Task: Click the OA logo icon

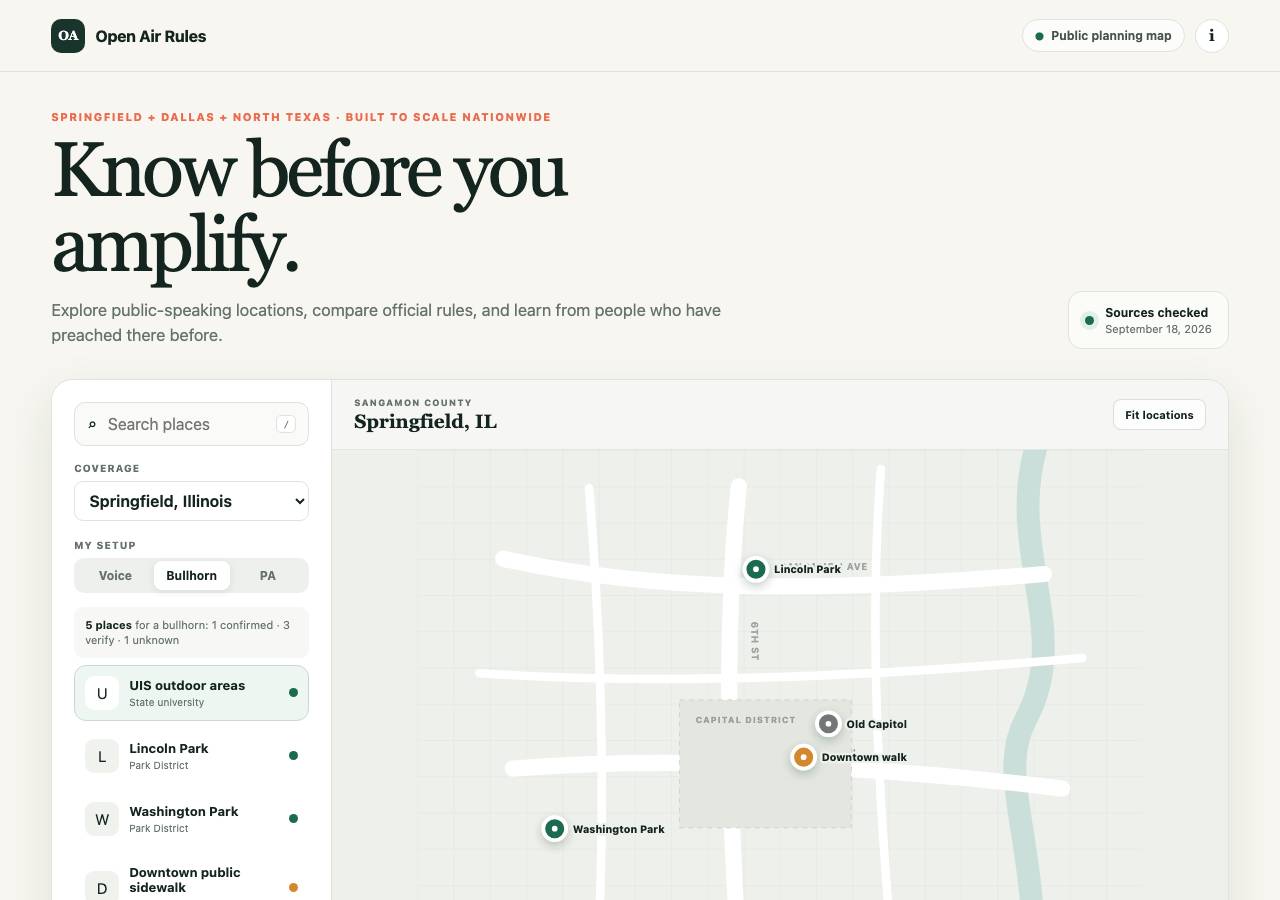Action: click(68, 36)
